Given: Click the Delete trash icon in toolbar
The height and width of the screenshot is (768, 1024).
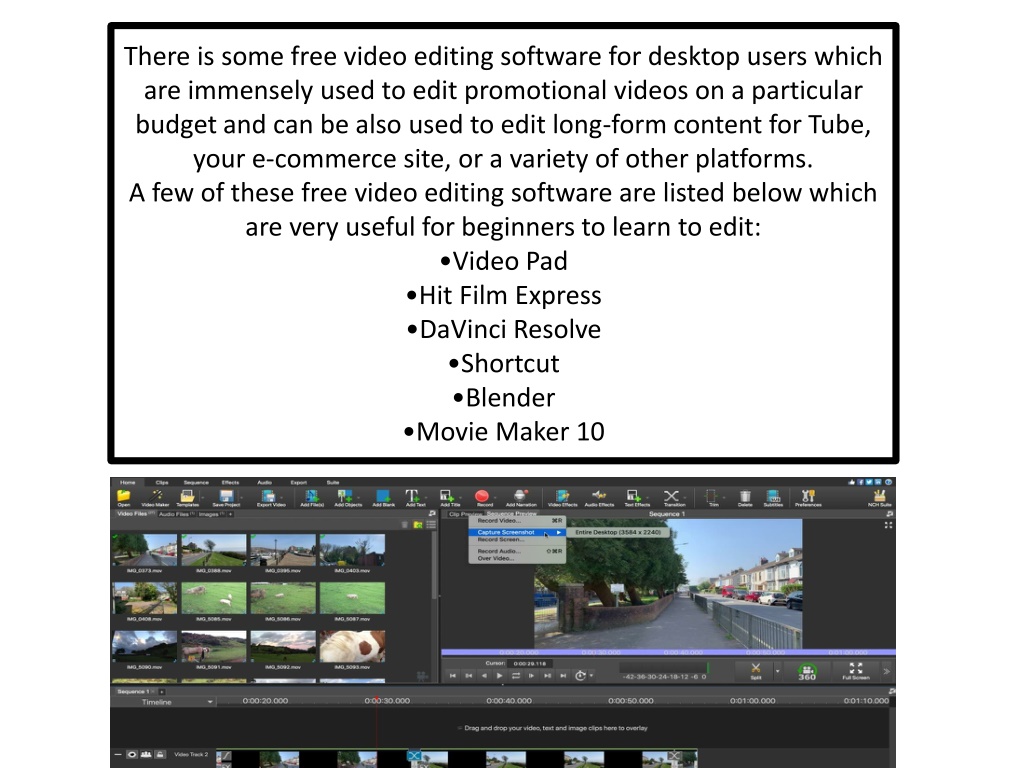Looking at the screenshot, I should (x=744, y=498).
